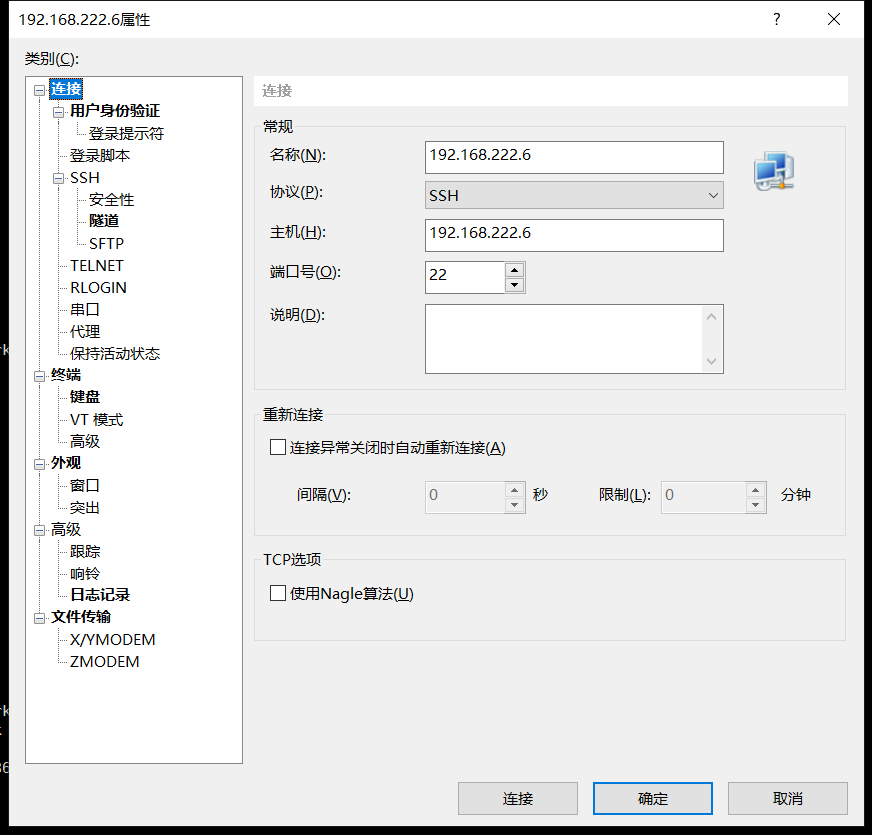Viewport: 872px width, 835px height.
Task: Select 串口 in category tree
Action: point(85,309)
